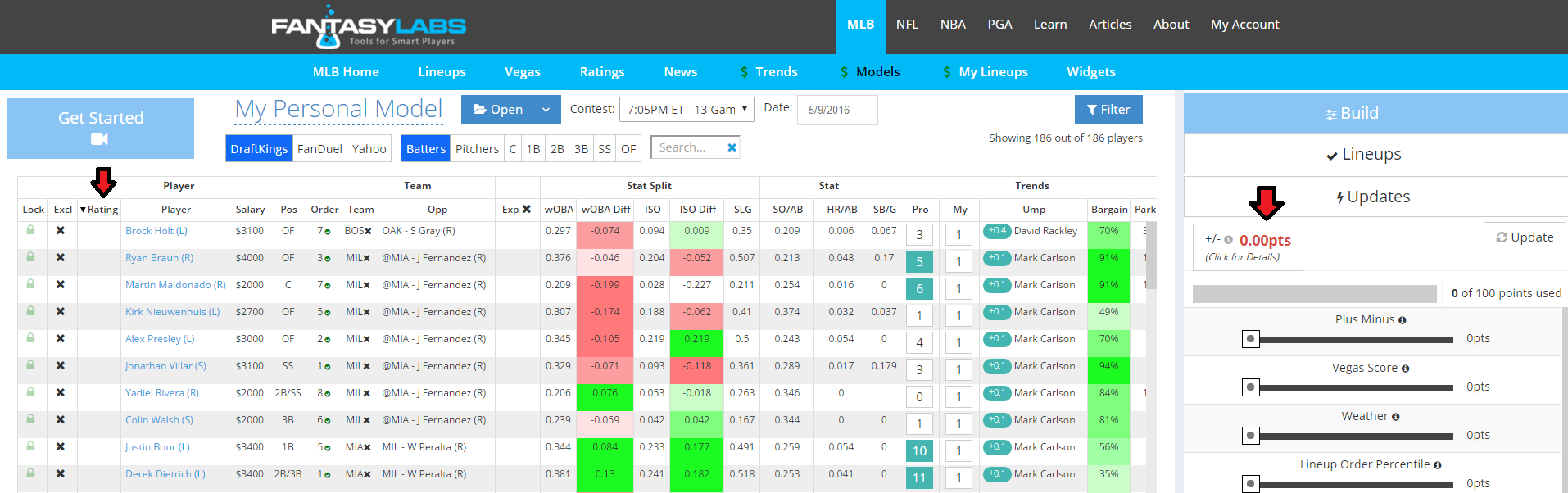Exclude Ryan Braun using the X icon

tap(61, 258)
